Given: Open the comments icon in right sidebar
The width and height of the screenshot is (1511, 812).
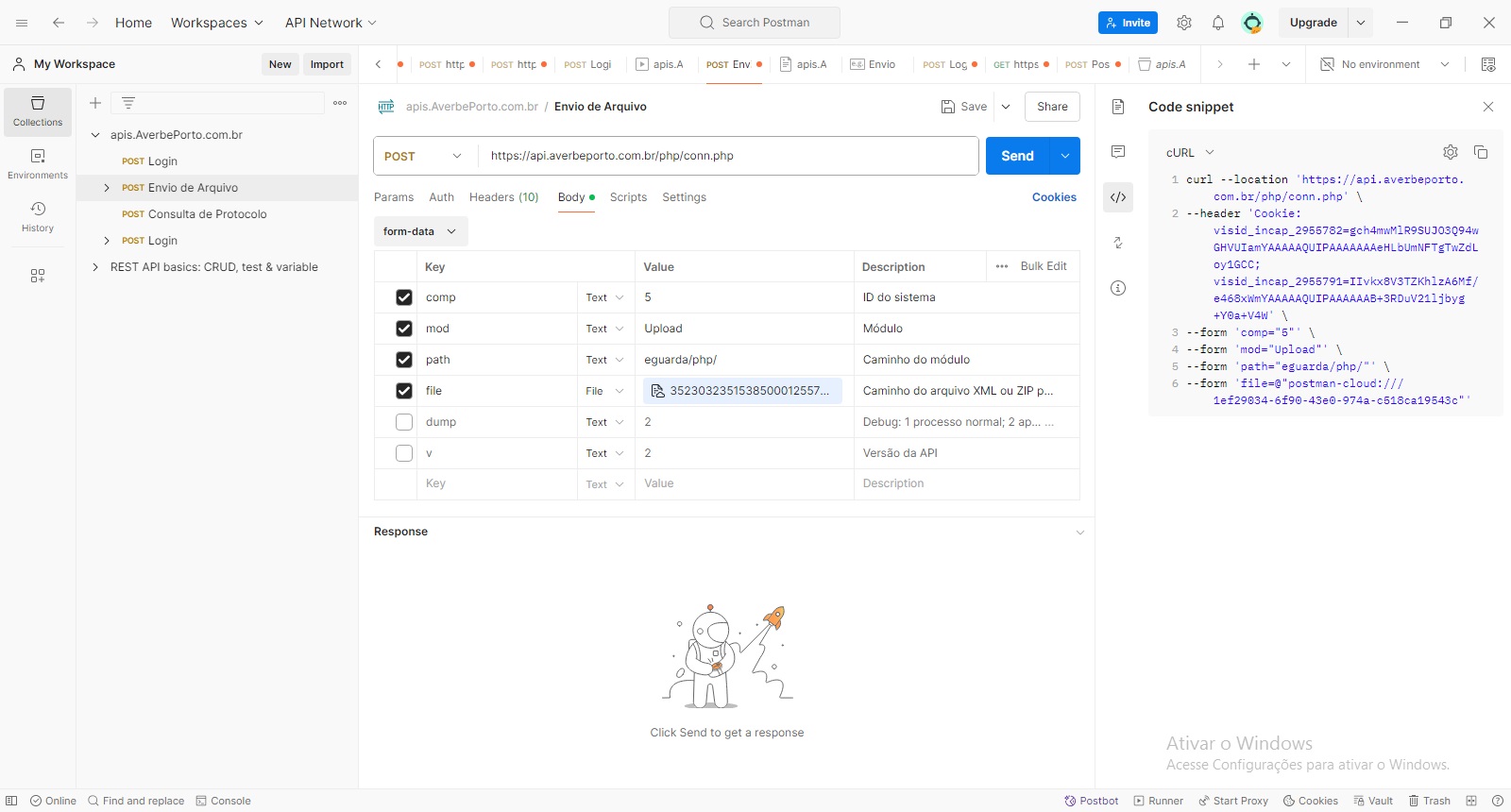Looking at the screenshot, I should click(1118, 152).
